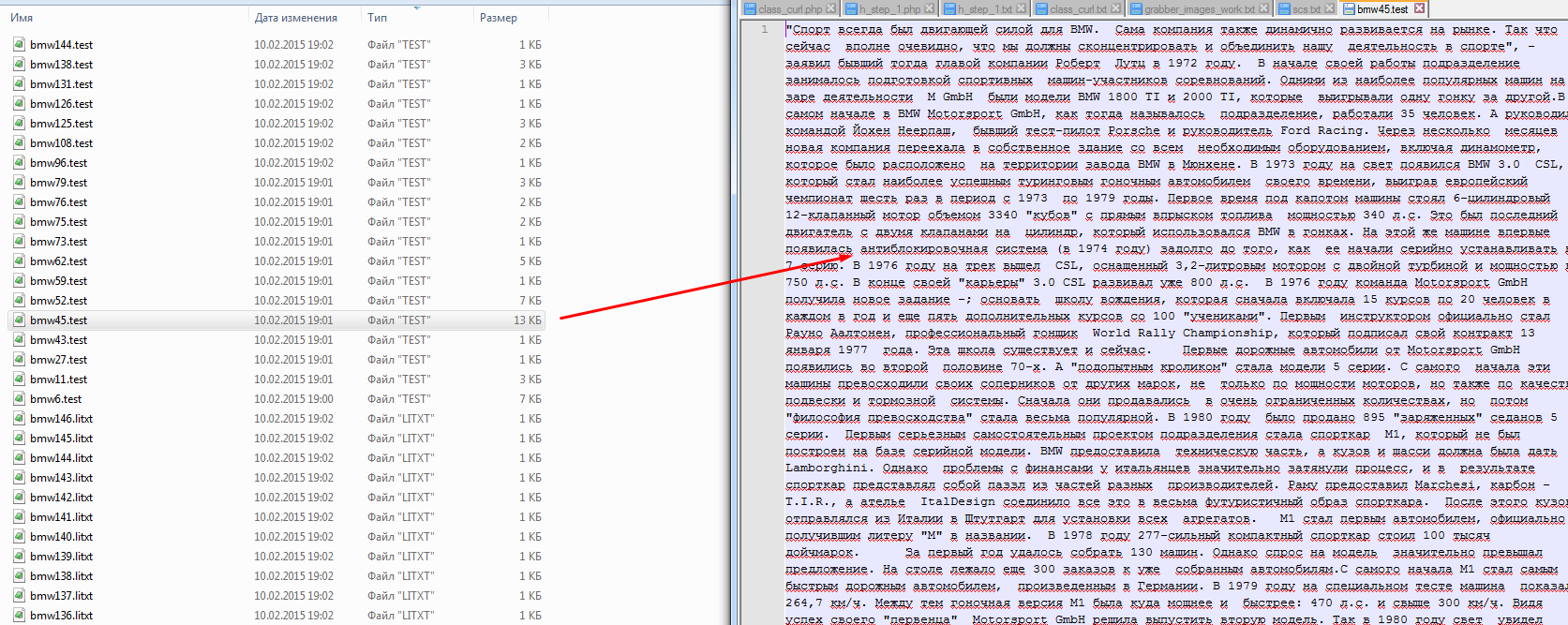The image size is (1568, 625).
Task: Close the class_curl.txt tab
Action: pos(1116,8)
